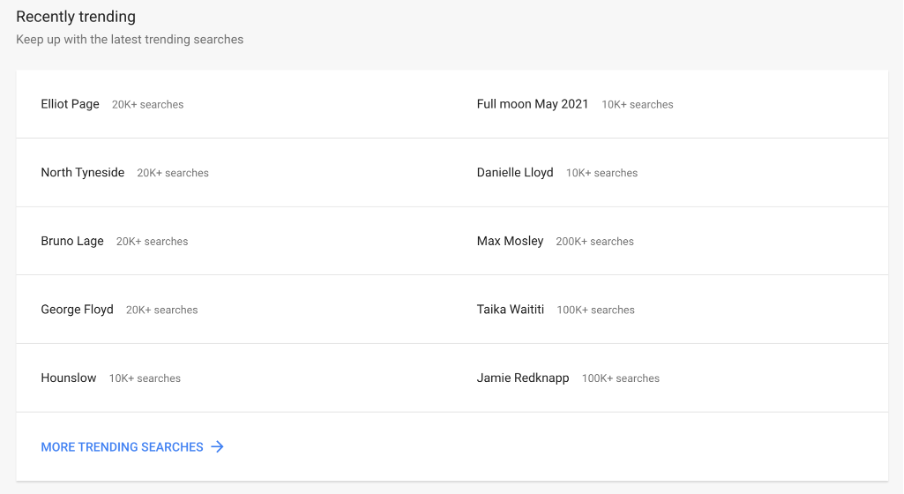Open the Hounslow trending search

[68, 378]
